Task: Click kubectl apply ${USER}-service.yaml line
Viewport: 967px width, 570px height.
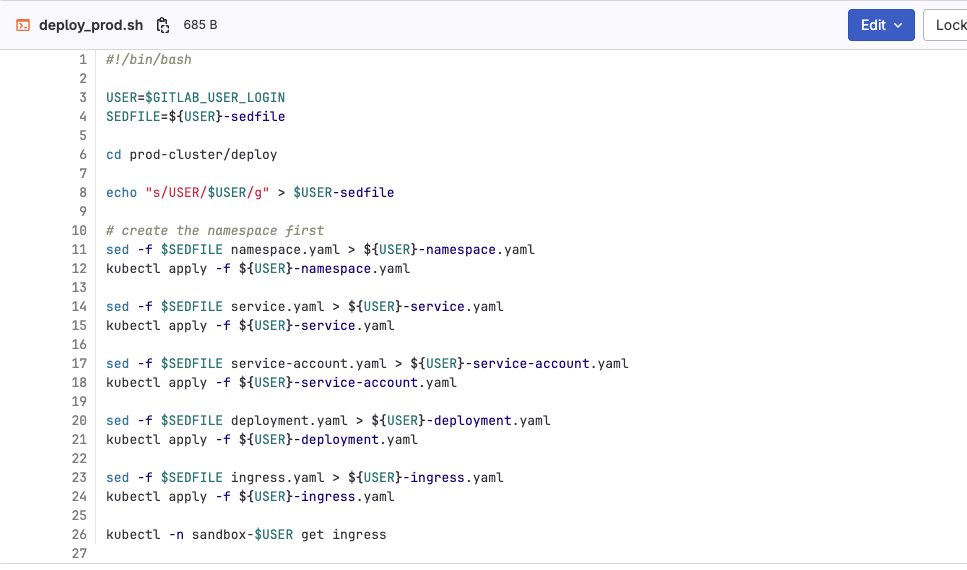Action: (250, 326)
